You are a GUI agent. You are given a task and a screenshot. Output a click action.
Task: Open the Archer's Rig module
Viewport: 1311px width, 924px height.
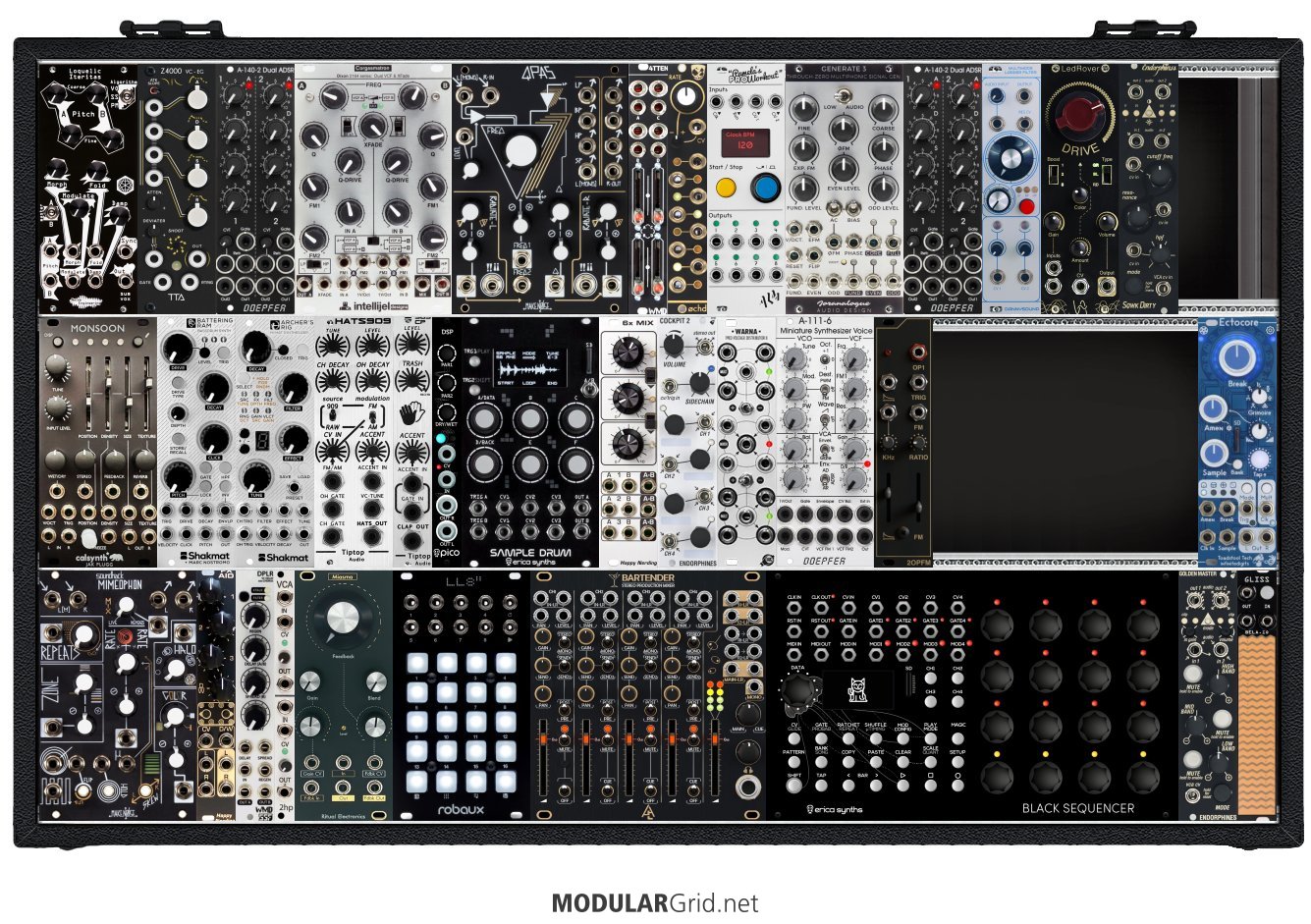click(x=275, y=442)
